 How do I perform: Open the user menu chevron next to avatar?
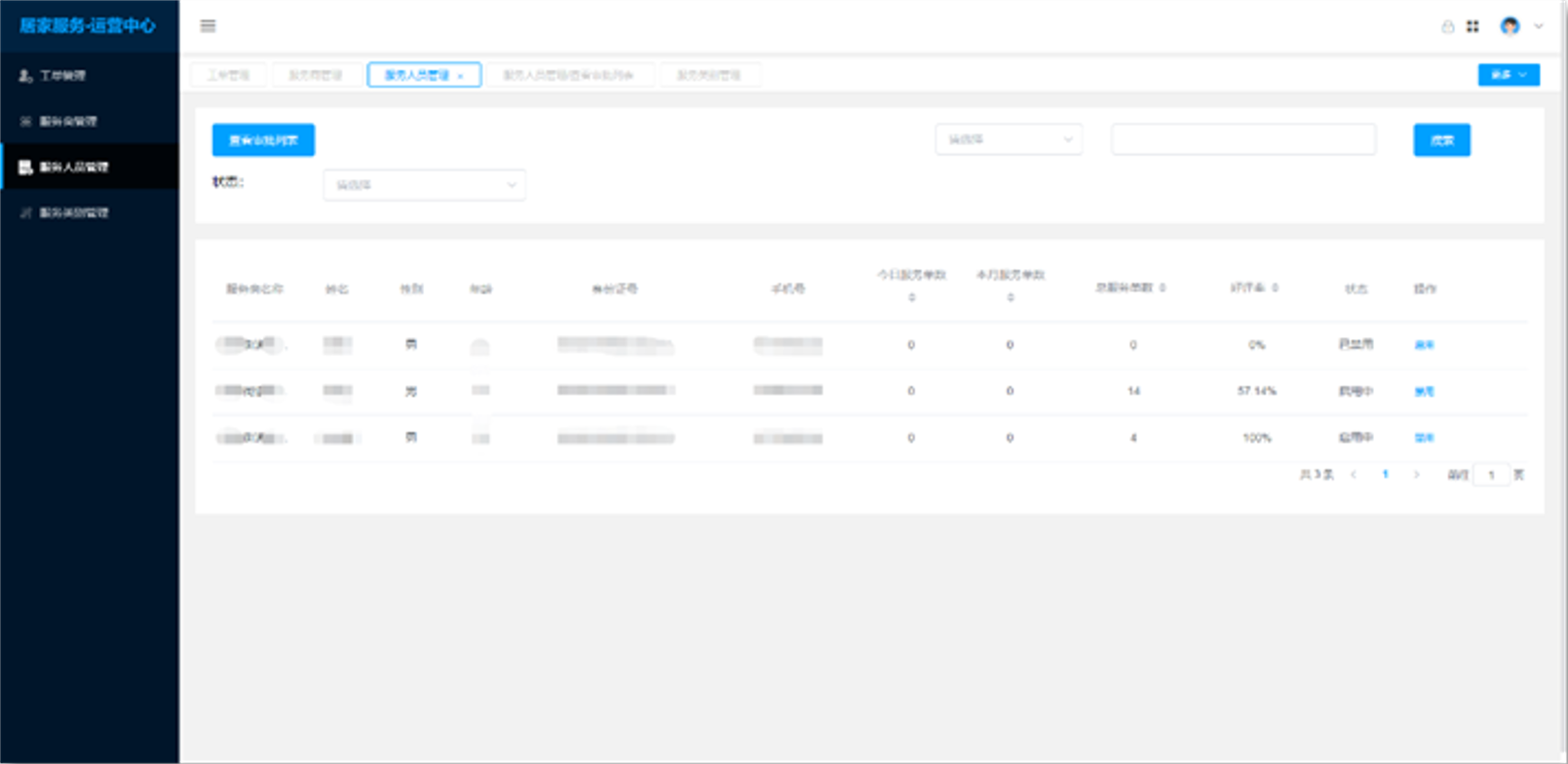[1539, 26]
